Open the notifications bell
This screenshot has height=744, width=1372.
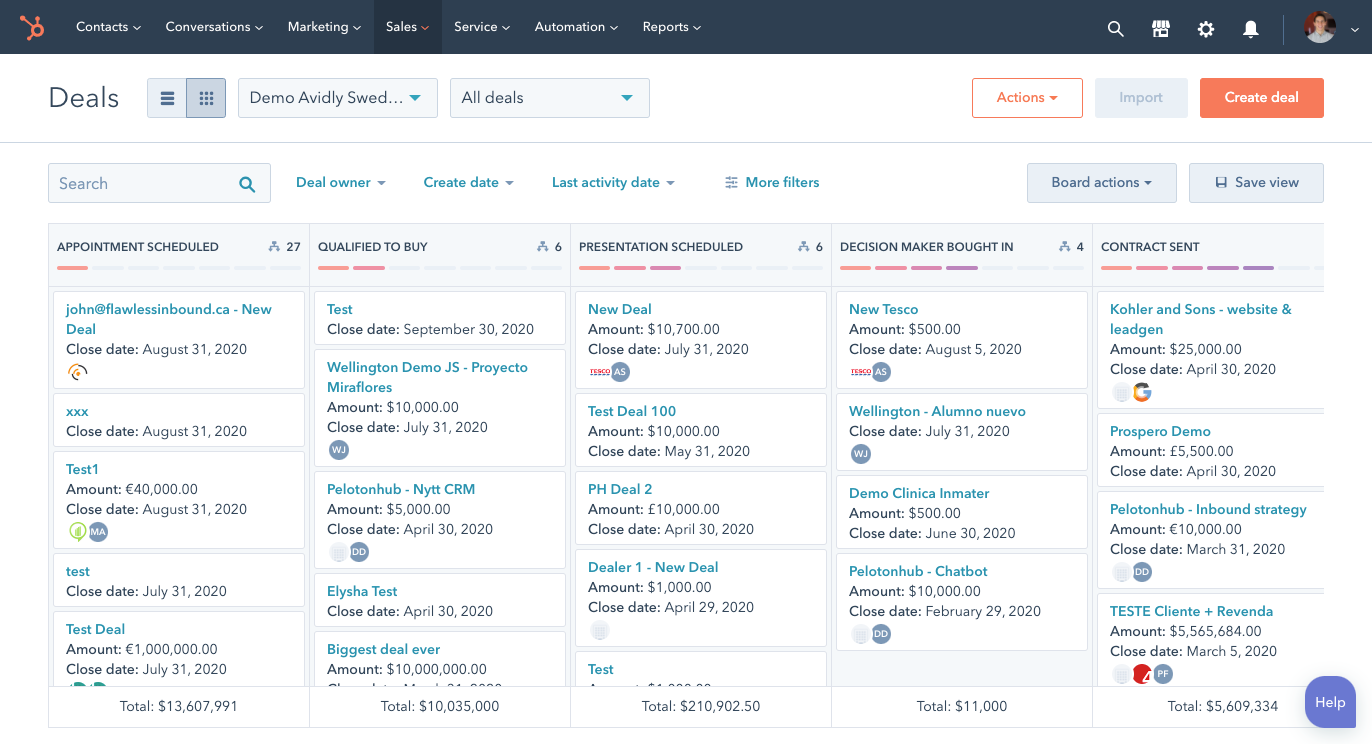1251,28
